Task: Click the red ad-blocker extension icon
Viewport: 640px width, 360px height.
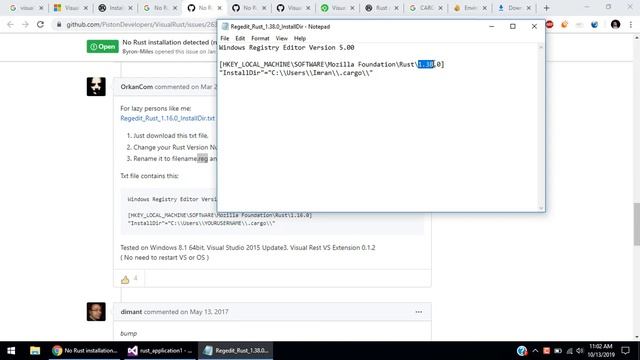Action: coord(549,24)
